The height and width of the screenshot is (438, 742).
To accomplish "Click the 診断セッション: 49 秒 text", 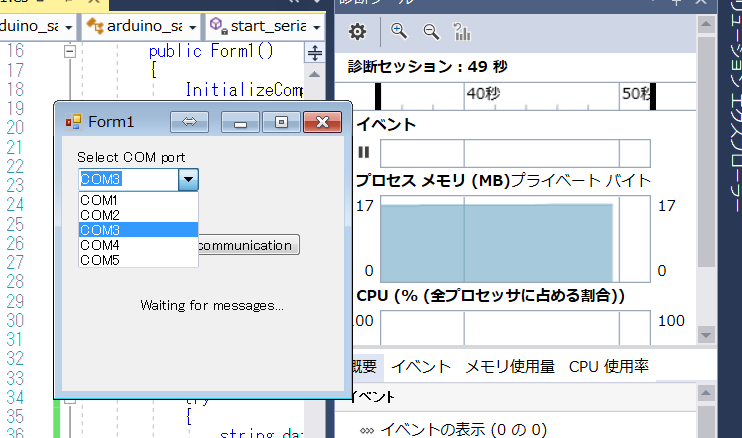I will tap(427, 66).
